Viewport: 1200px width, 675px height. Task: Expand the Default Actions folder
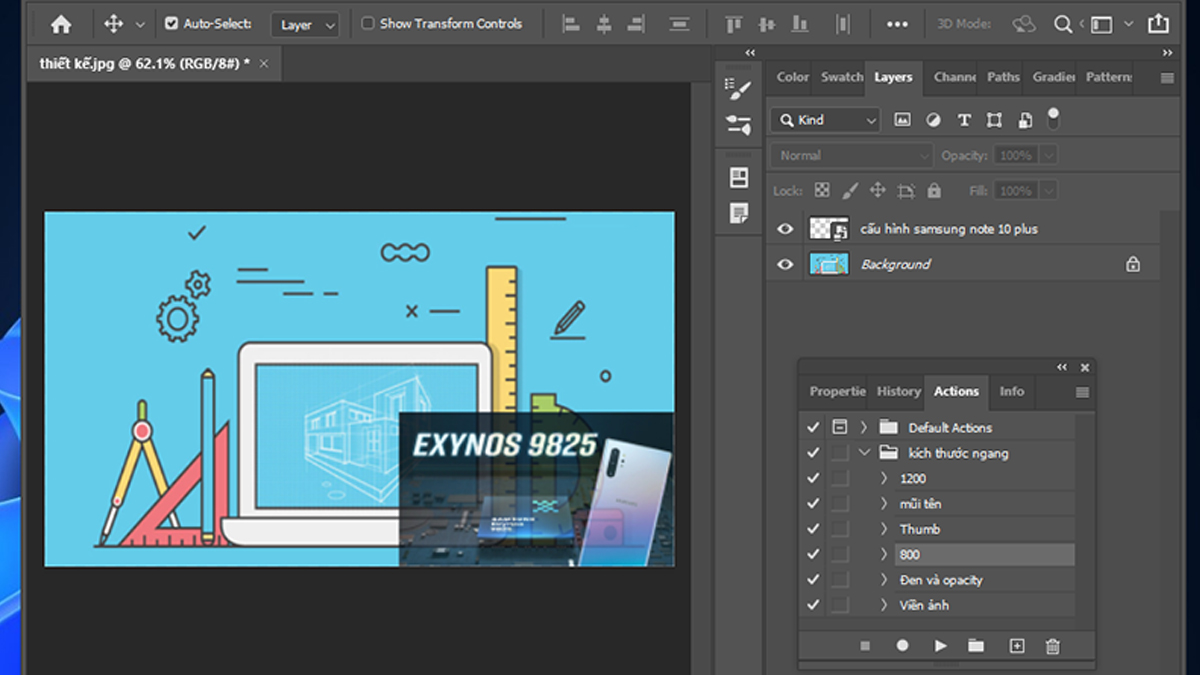864,428
